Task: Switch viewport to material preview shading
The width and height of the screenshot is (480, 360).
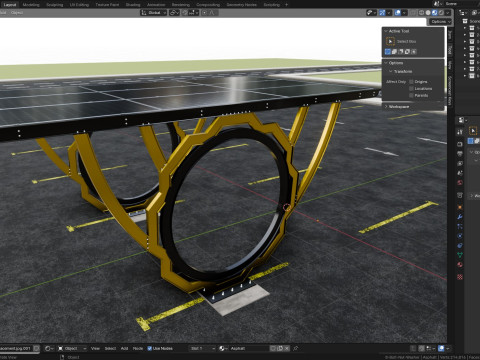Action: (435, 13)
